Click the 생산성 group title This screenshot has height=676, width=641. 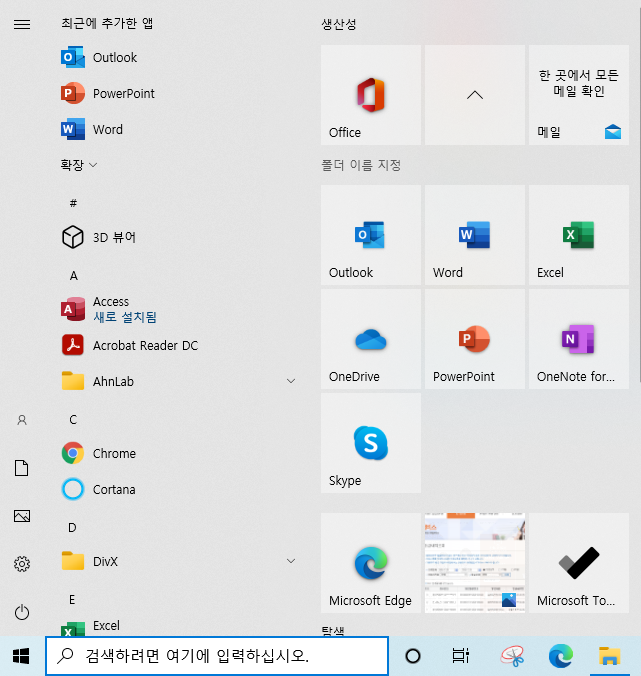click(339, 24)
